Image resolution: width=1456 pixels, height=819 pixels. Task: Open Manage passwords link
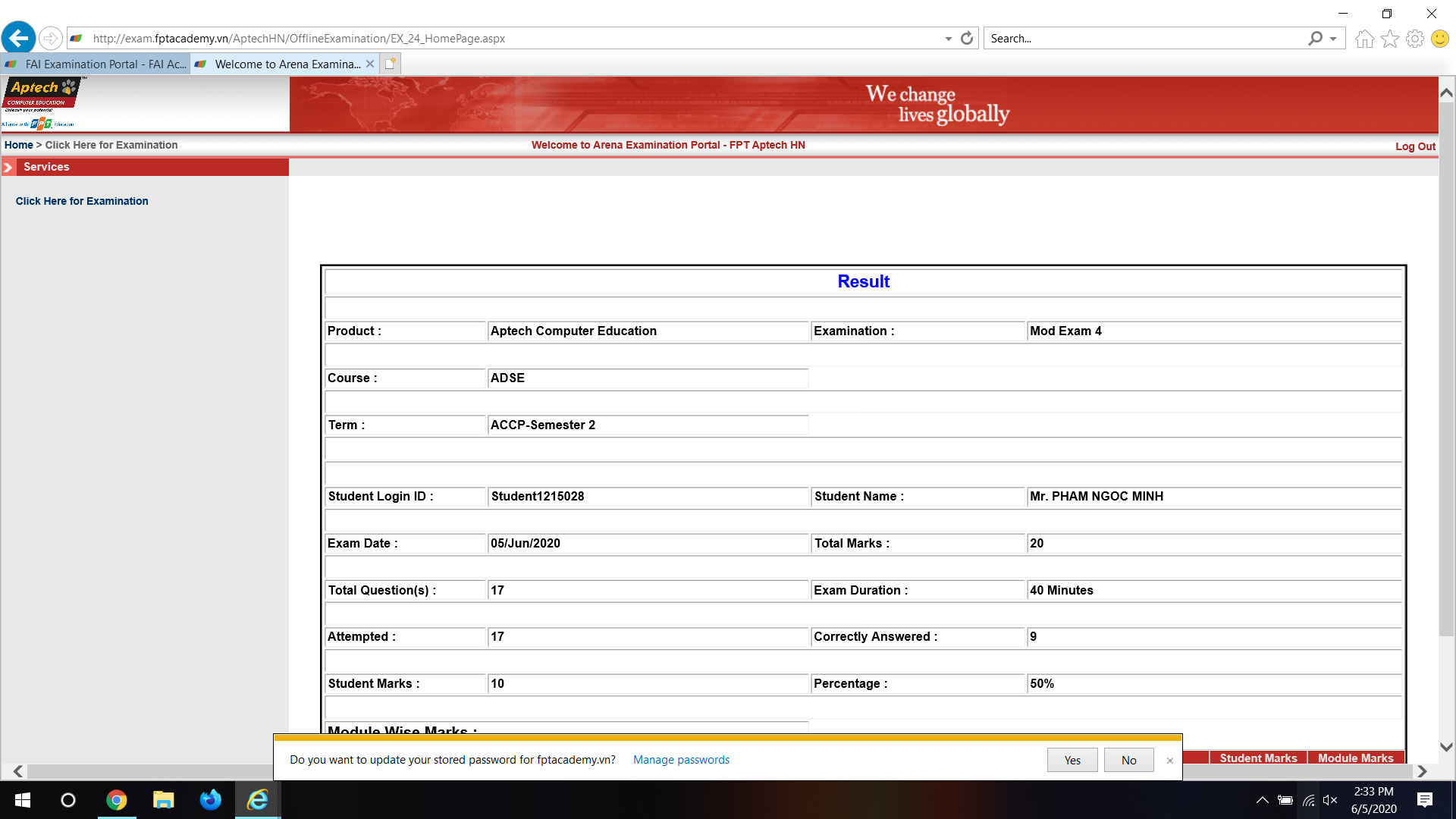(x=681, y=760)
